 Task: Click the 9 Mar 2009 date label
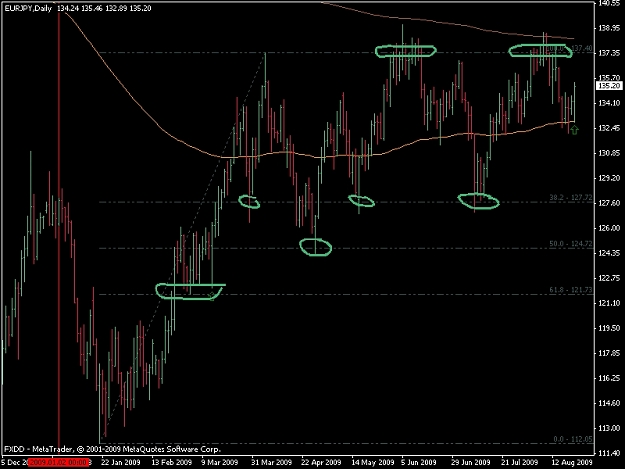220,462
